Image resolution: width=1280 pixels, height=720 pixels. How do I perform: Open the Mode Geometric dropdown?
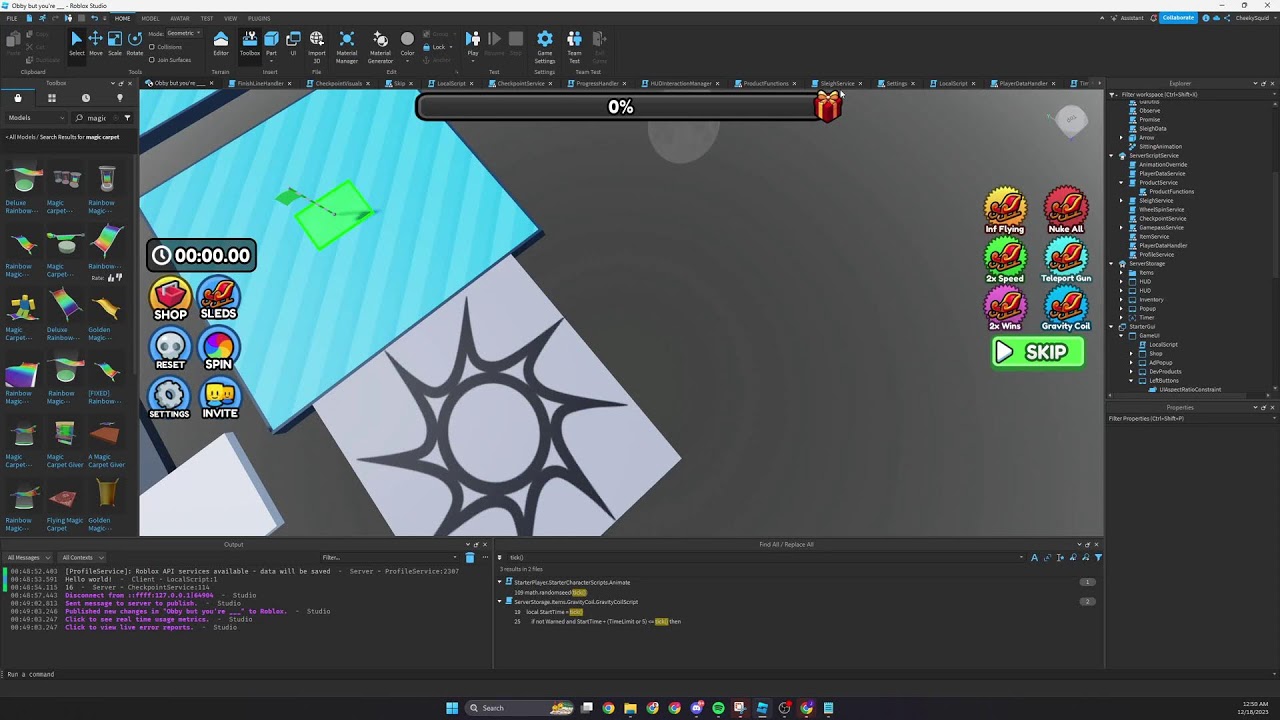[183, 33]
